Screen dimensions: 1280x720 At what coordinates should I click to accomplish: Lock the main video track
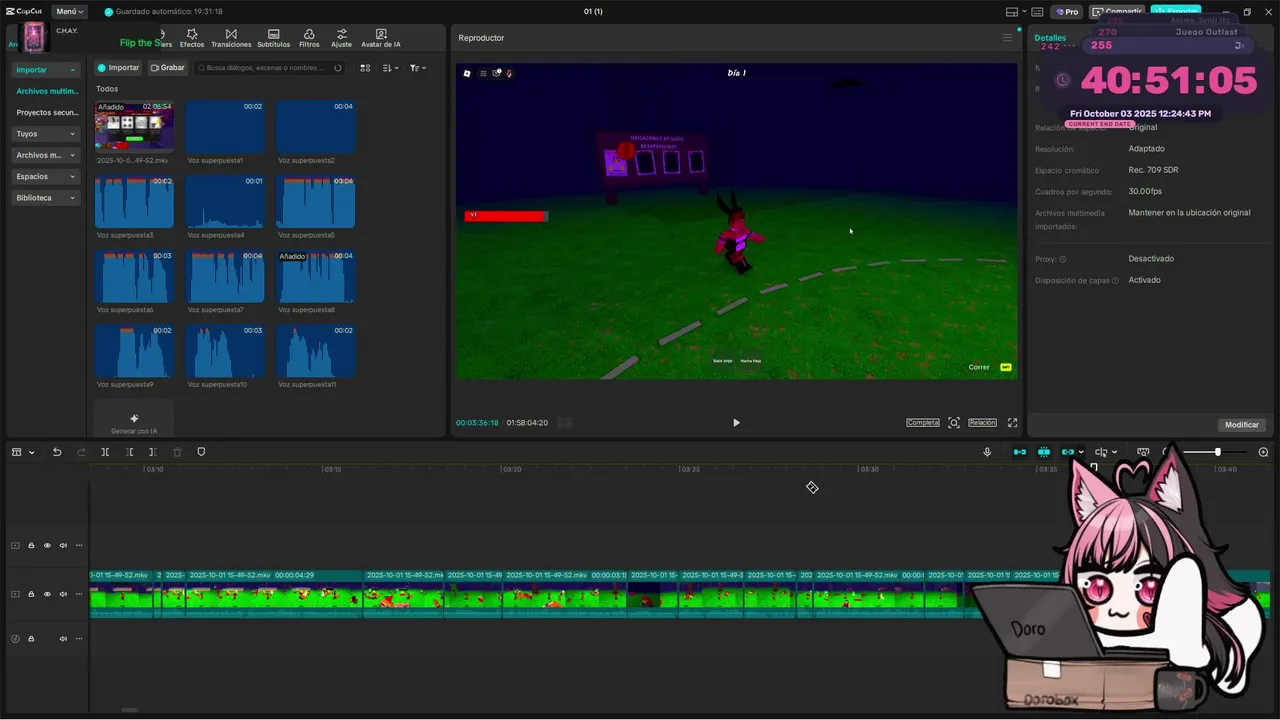click(x=31, y=594)
